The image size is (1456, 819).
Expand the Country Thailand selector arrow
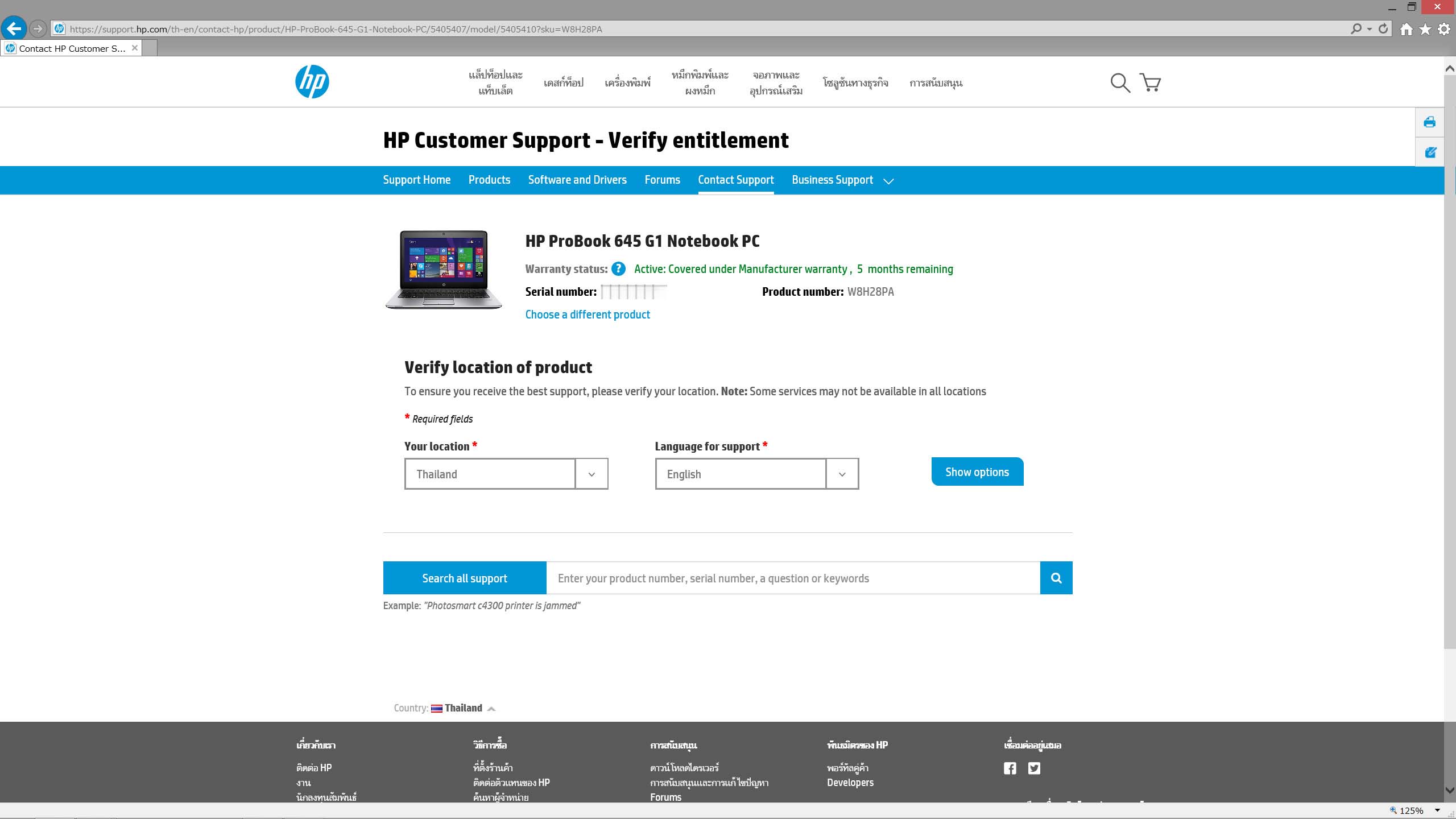[491, 709]
